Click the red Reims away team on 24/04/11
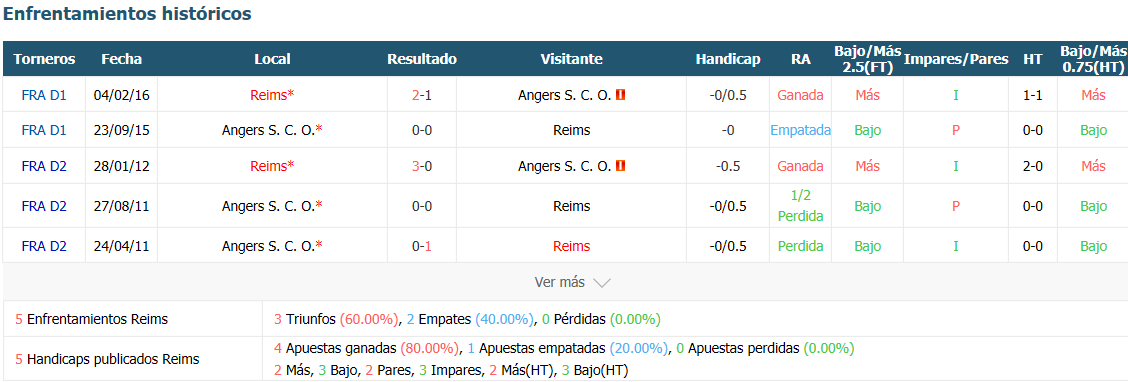1128x382 pixels. [x=572, y=246]
